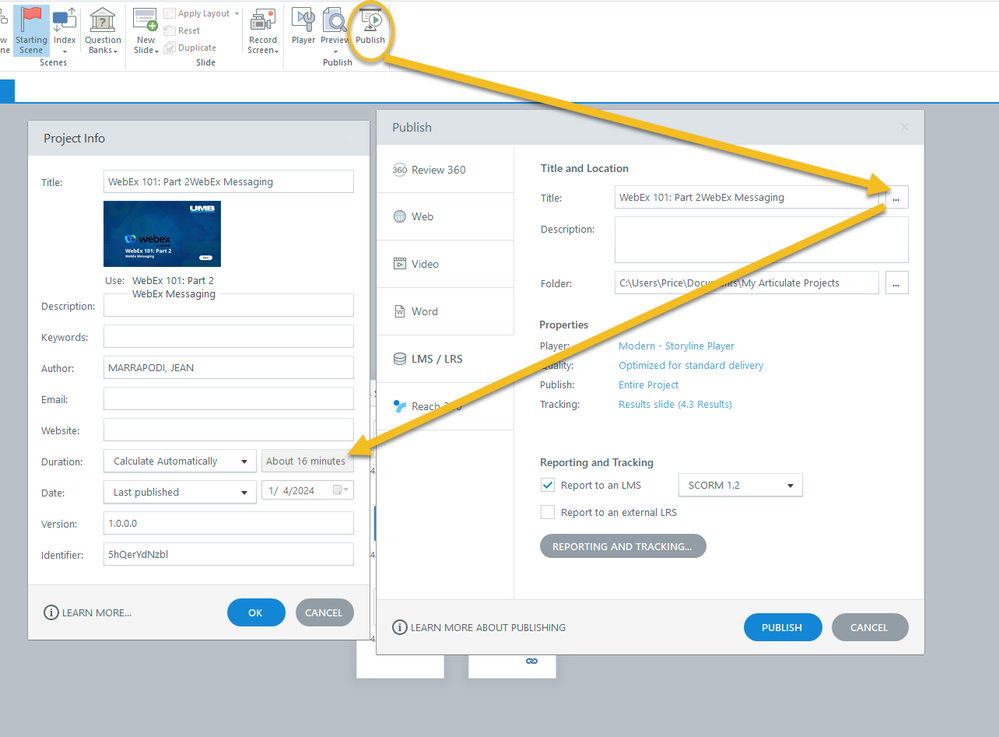Click Reset in the Slide group

click(182, 31)
